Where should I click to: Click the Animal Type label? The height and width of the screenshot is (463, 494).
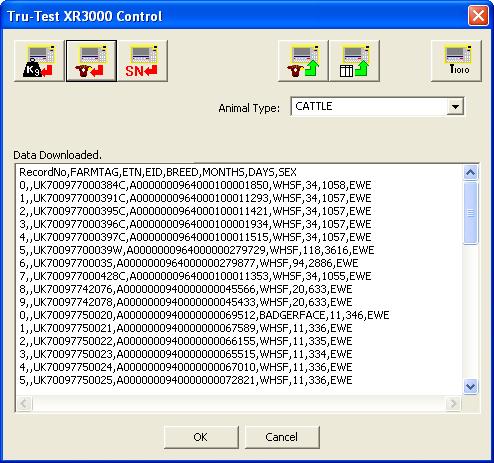point(249,108)
